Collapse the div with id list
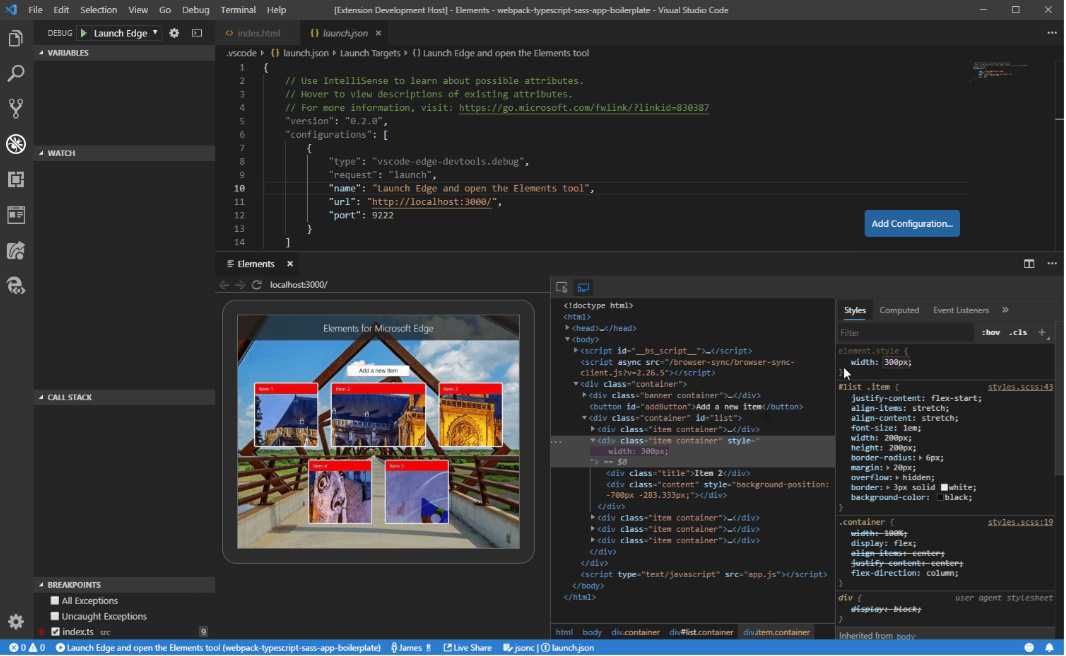Viewport: 1066px width, 656px height. [x=584, y=418]
